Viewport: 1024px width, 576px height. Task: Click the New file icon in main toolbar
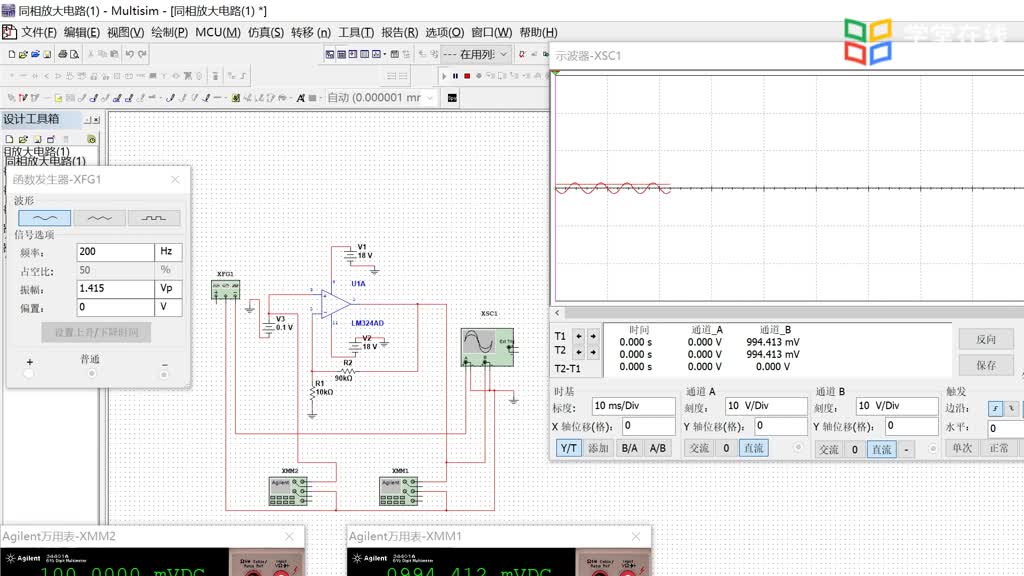click(x=12, y=54)
